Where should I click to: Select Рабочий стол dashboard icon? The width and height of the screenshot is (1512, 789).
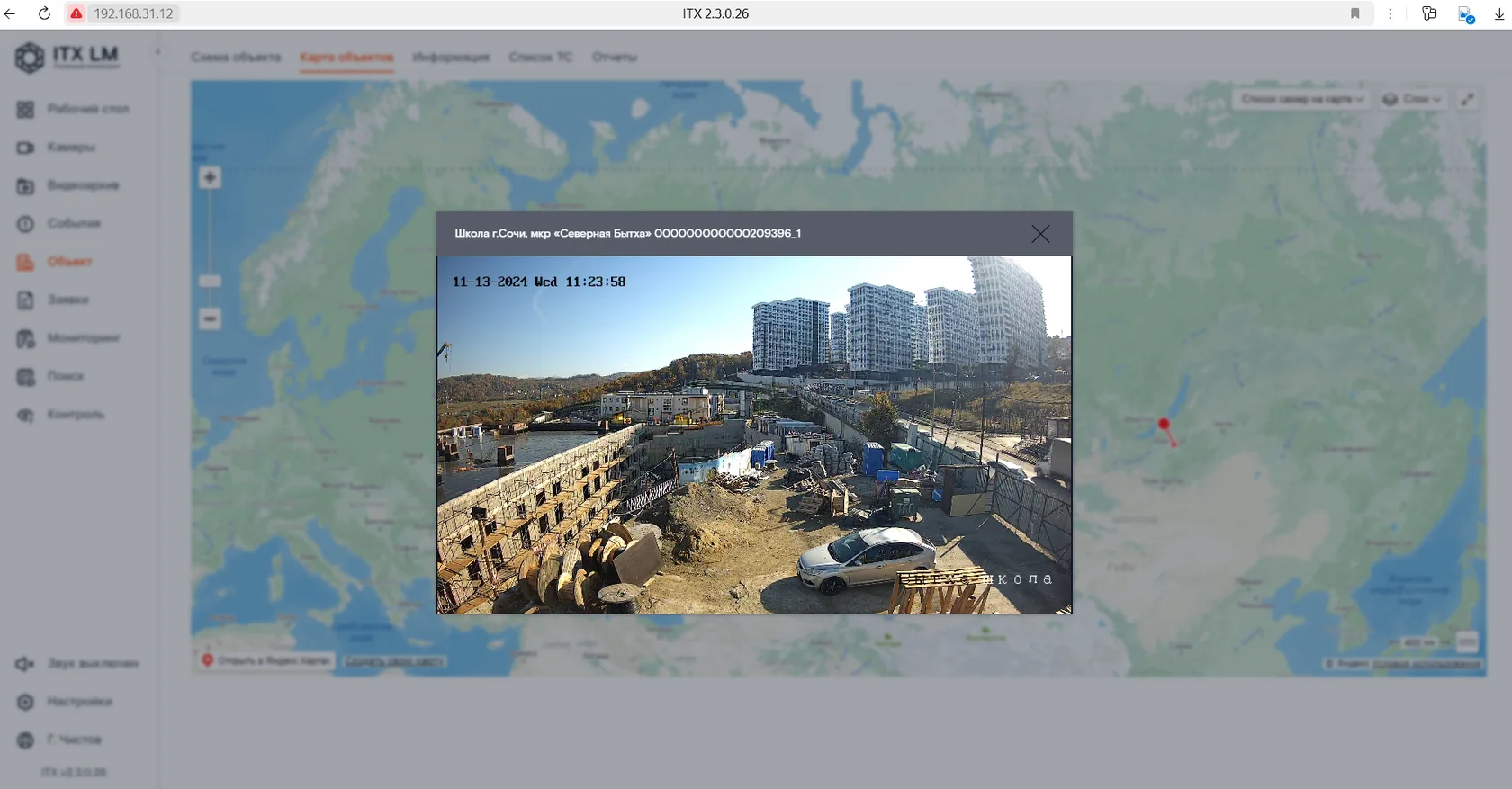coord(25,109)
